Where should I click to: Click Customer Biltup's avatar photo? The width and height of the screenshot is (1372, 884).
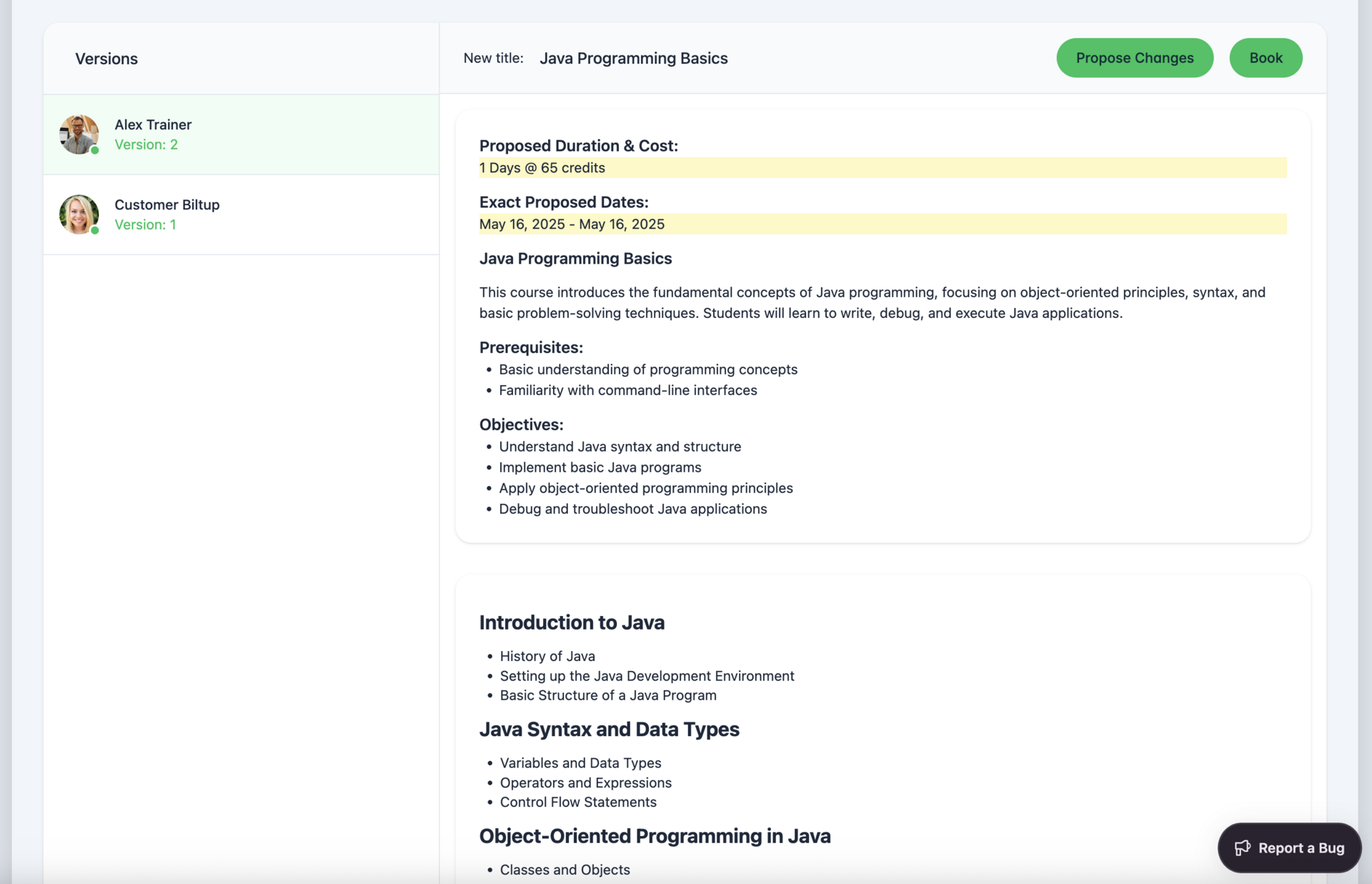point(79,214)
